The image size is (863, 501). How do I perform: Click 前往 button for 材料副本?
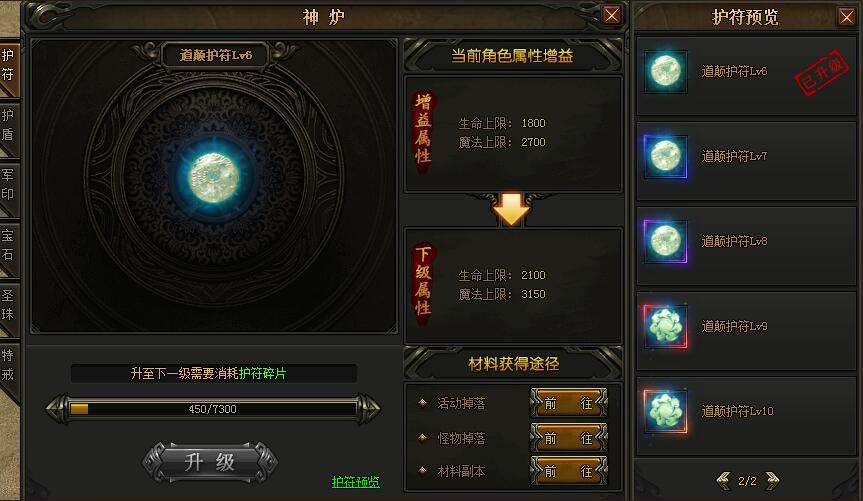click(x=569, y=471)
